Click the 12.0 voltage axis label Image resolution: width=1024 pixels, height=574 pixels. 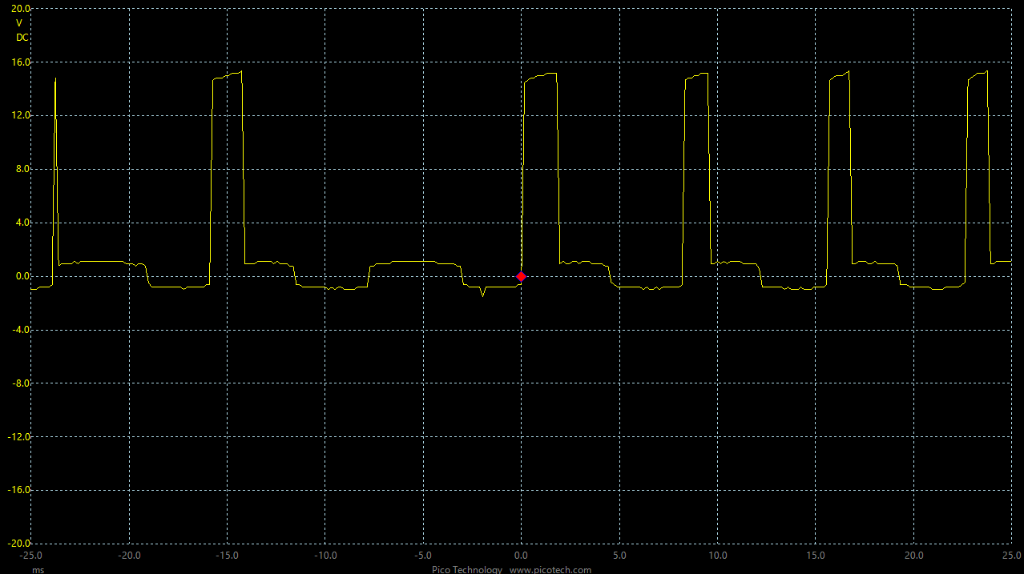(20, 116)
